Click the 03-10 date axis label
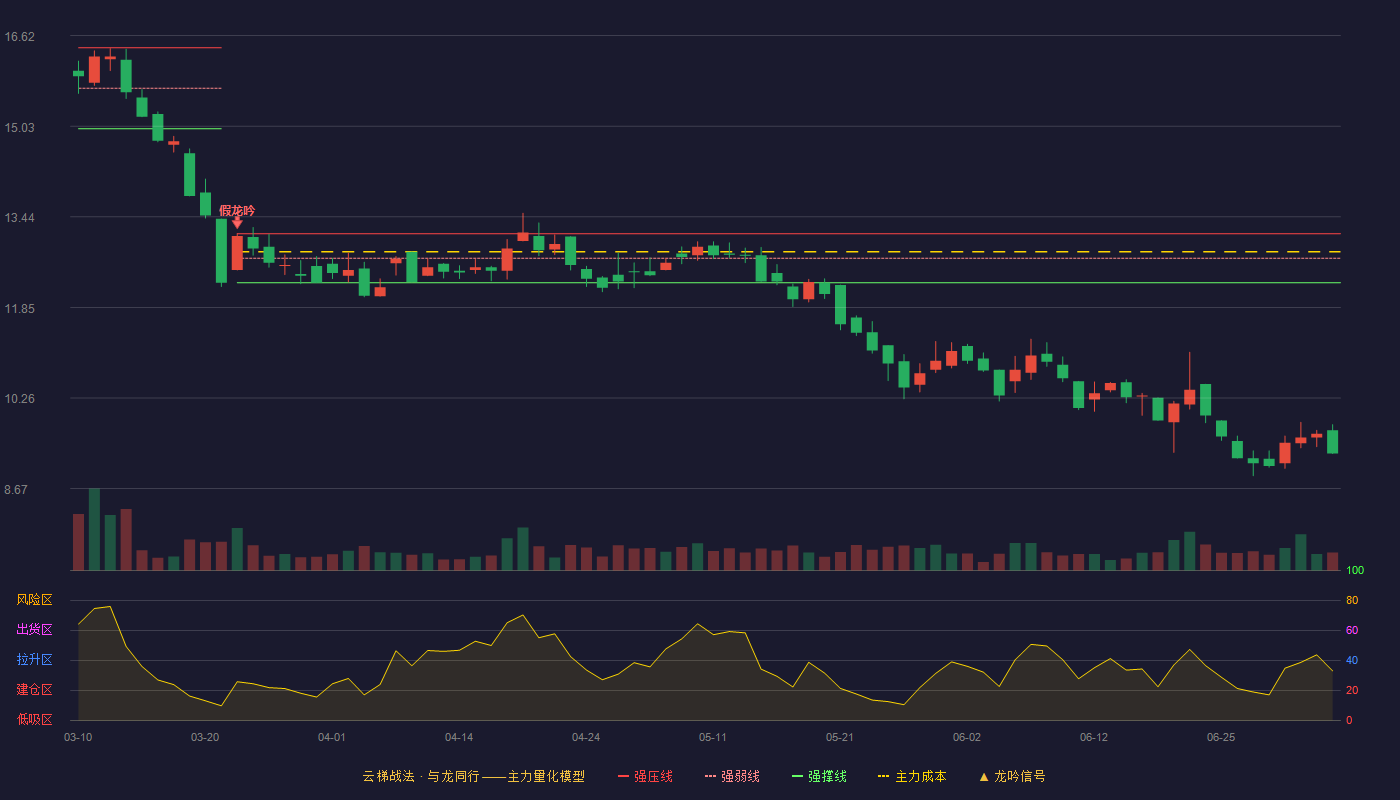 point(78,737)
